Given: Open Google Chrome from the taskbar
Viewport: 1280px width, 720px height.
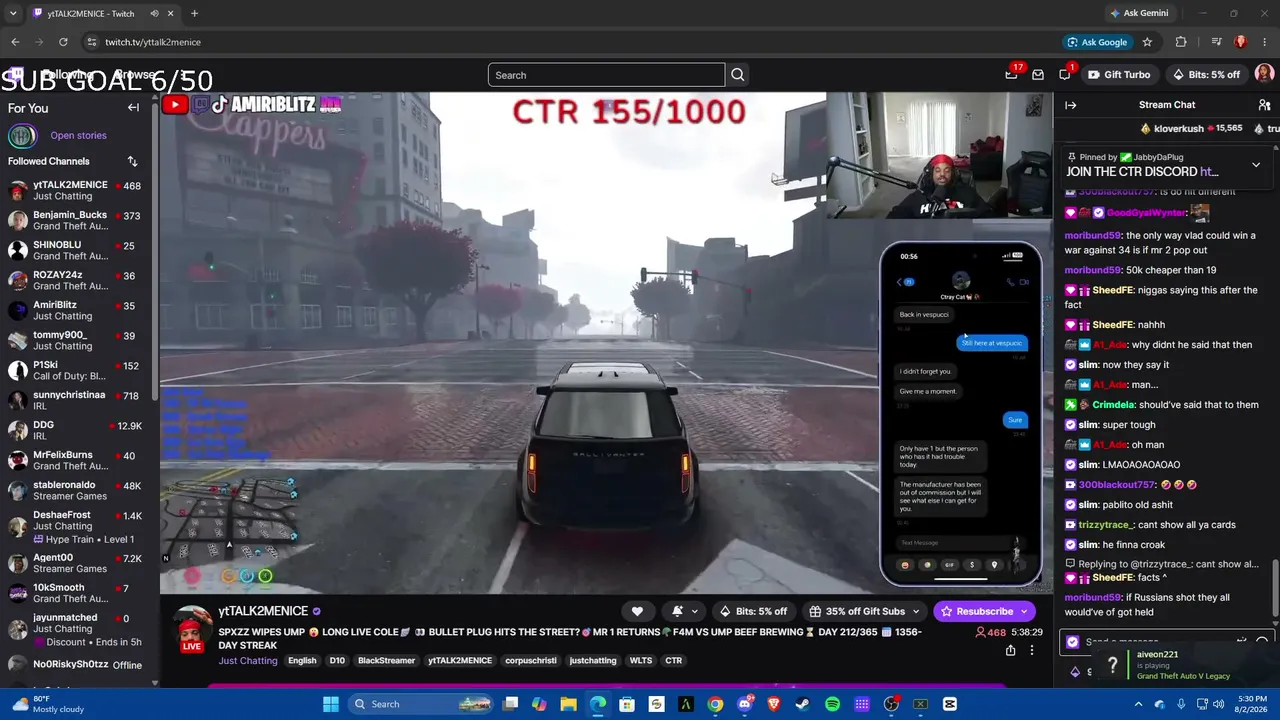Looking at the screenshot, I should pyautogui.click(x=715, y=704).
